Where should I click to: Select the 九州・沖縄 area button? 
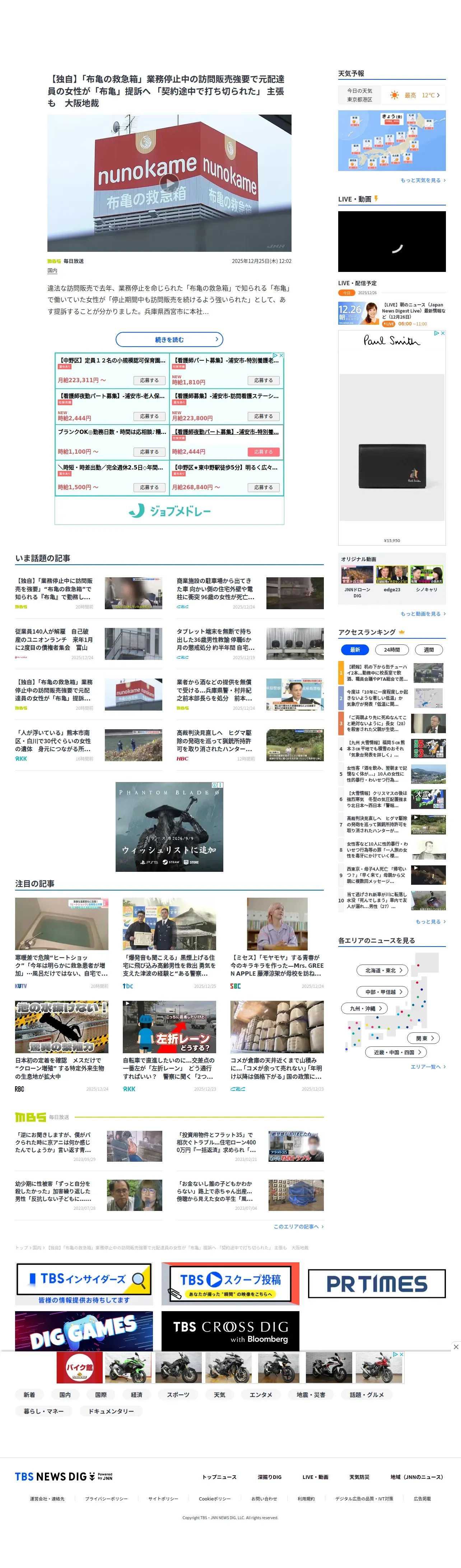364,1008
